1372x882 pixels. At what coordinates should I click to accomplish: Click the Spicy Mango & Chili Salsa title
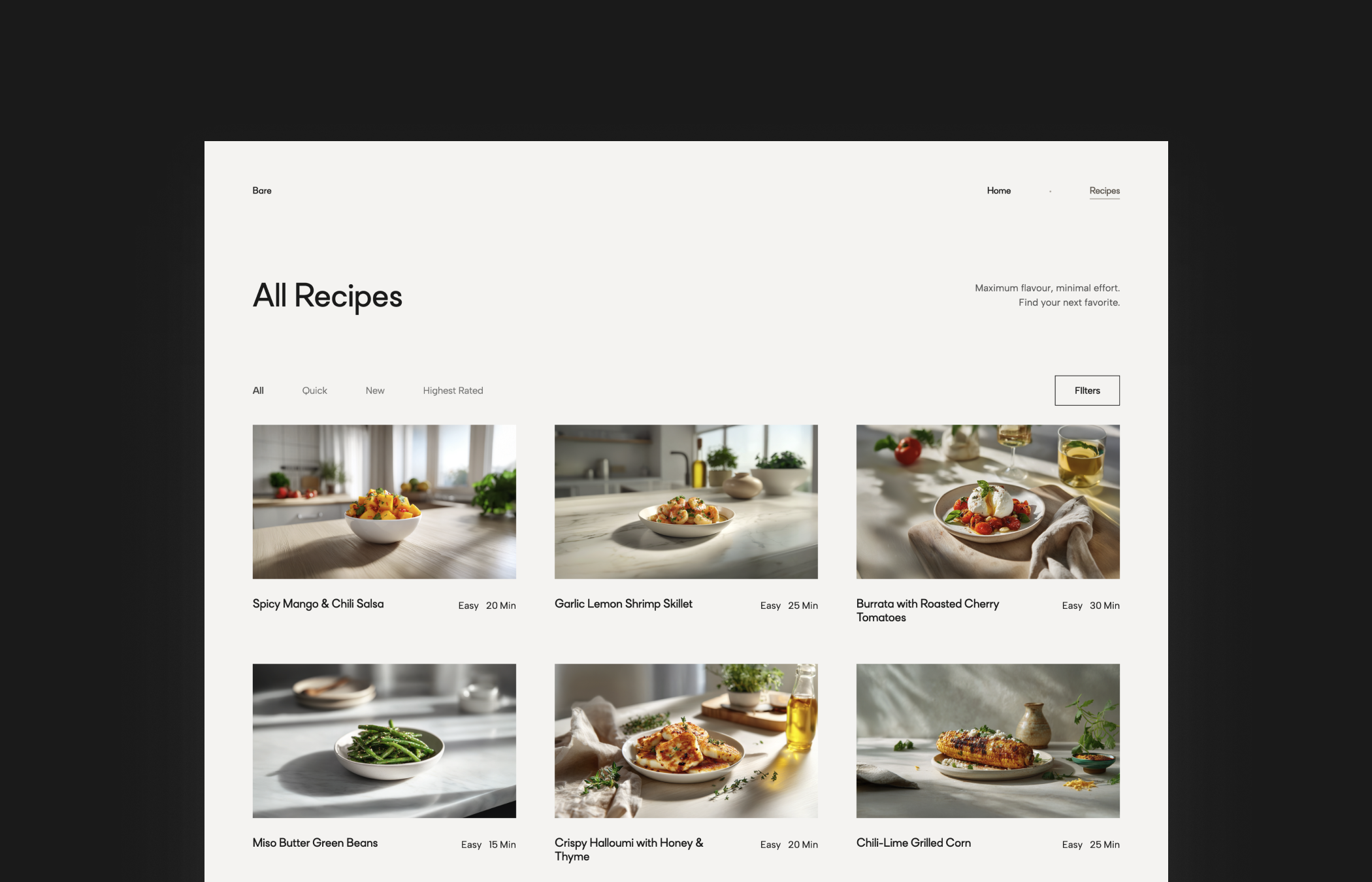click(318, 604)
